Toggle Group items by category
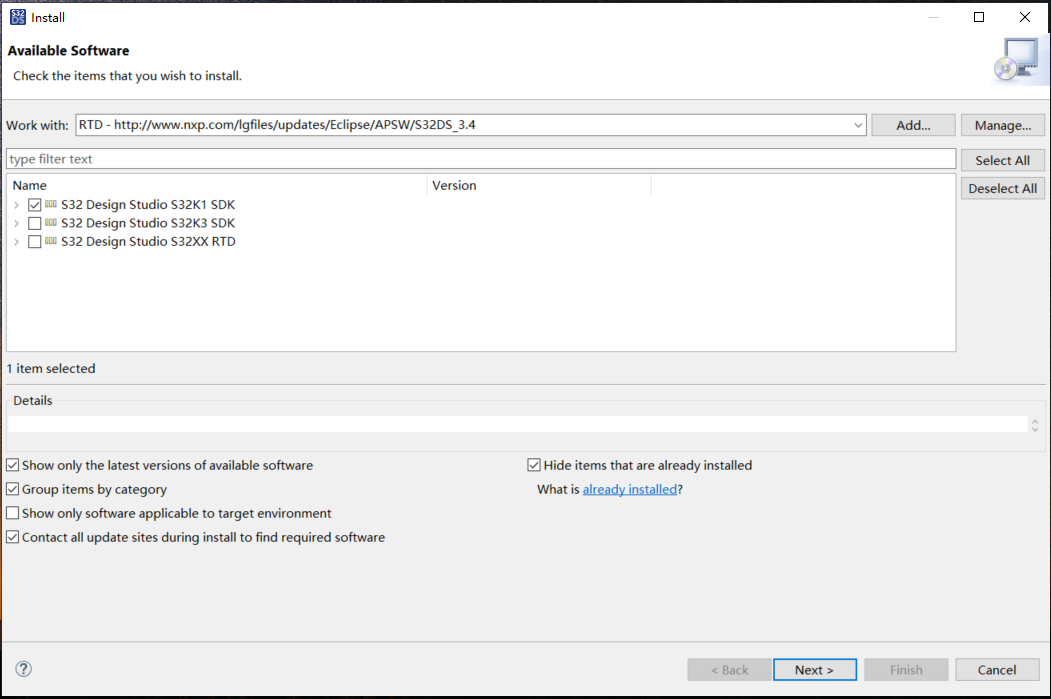Screen dimensions: 1051x699 (x=13, y=490)
